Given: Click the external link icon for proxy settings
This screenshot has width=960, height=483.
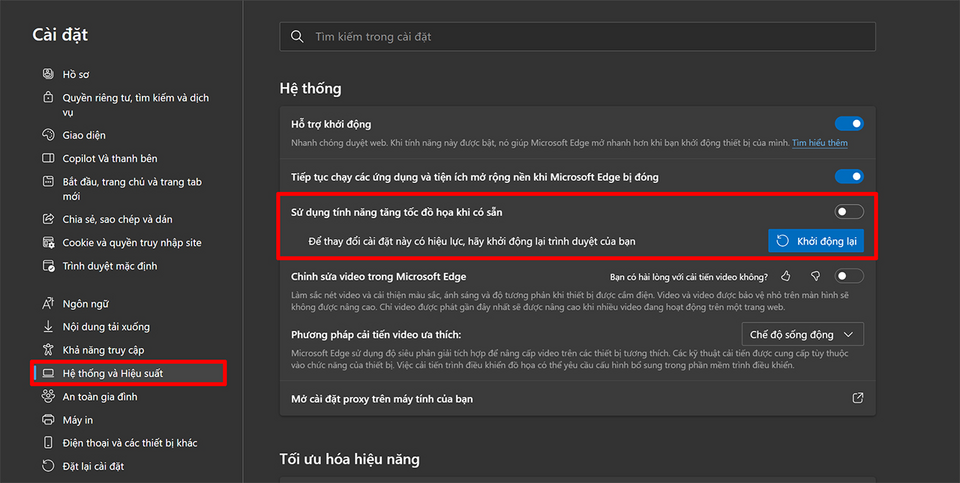Looking at the screenshot, I should [857, 398].
